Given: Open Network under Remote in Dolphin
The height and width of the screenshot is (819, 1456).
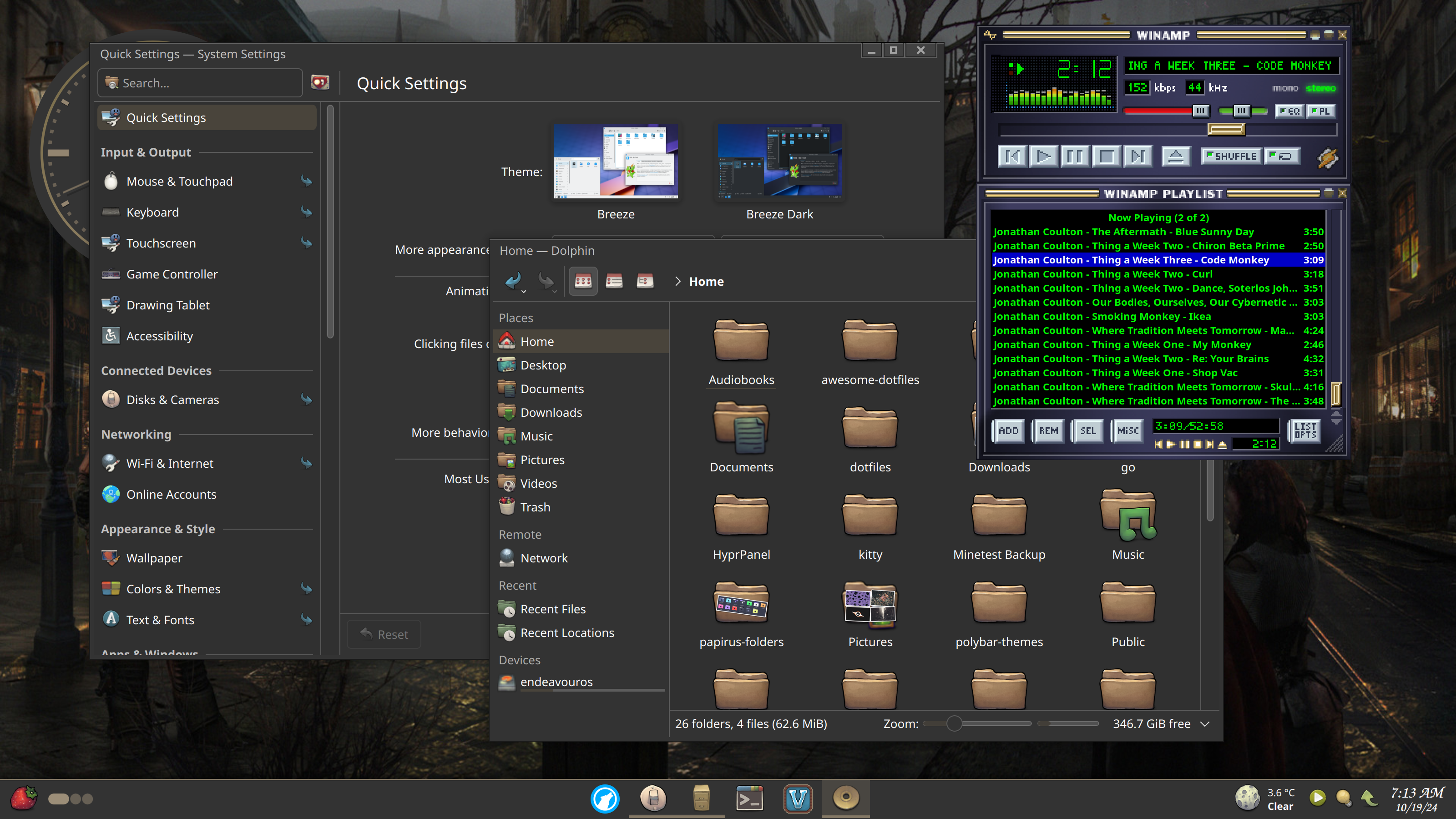Looking at the screenshot, I should (581, 558).
